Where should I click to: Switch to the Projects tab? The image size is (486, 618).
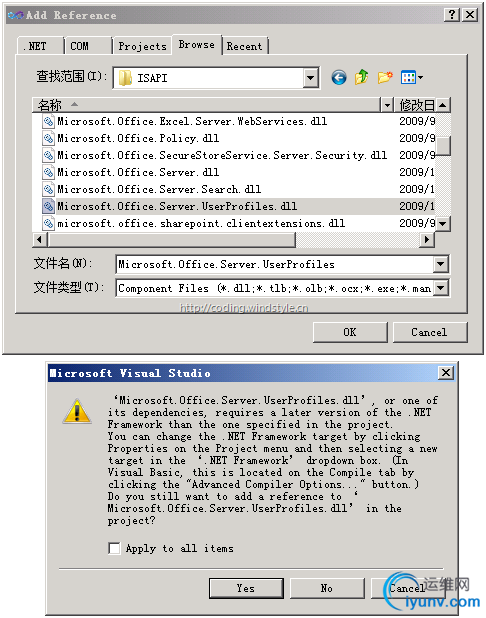point(143,46)
